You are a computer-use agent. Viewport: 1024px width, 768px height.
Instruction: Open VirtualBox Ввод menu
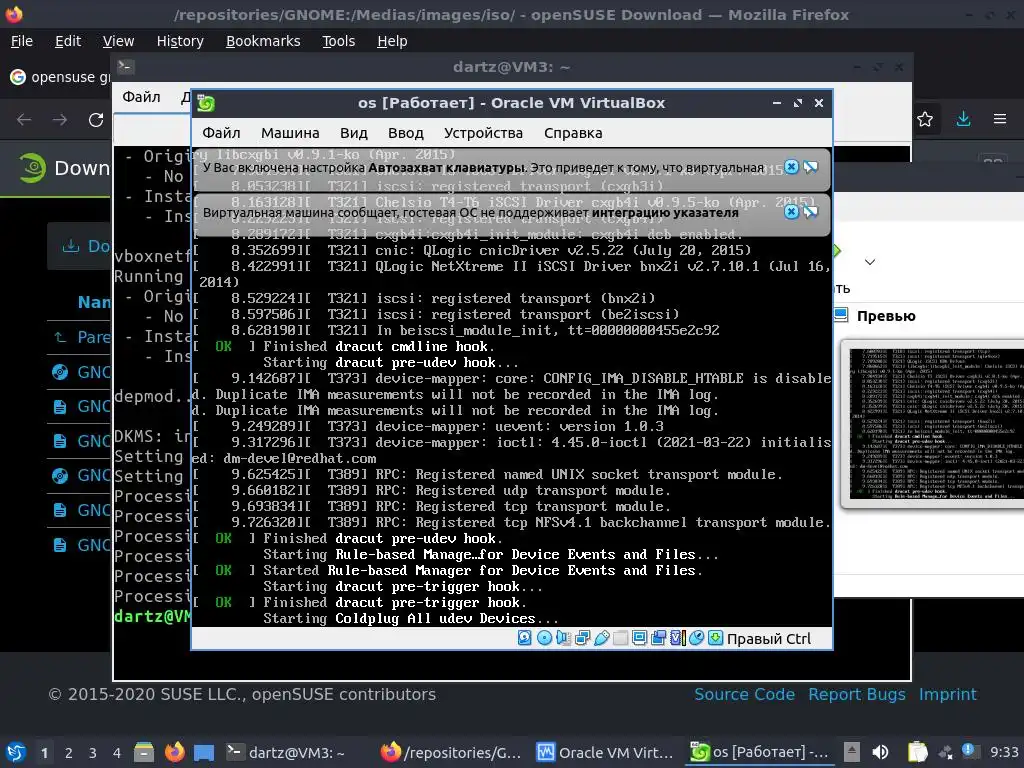click(x=406, y=133)
